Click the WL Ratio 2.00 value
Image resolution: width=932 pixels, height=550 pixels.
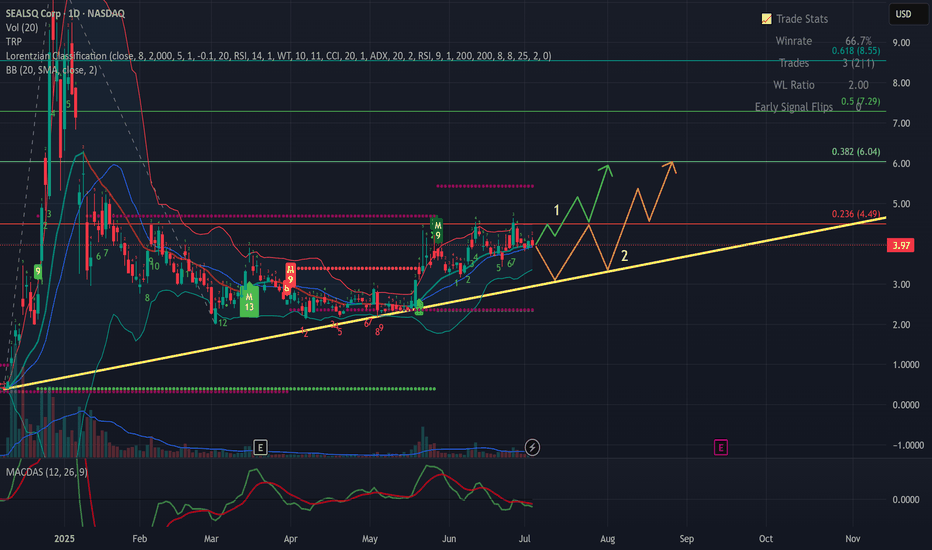858,85
